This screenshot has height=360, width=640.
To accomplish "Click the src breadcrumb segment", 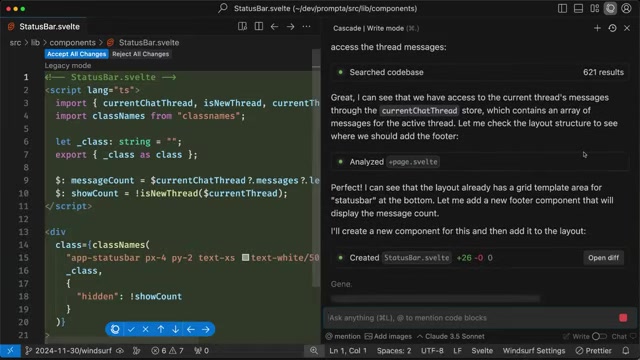I will (16, 42).
